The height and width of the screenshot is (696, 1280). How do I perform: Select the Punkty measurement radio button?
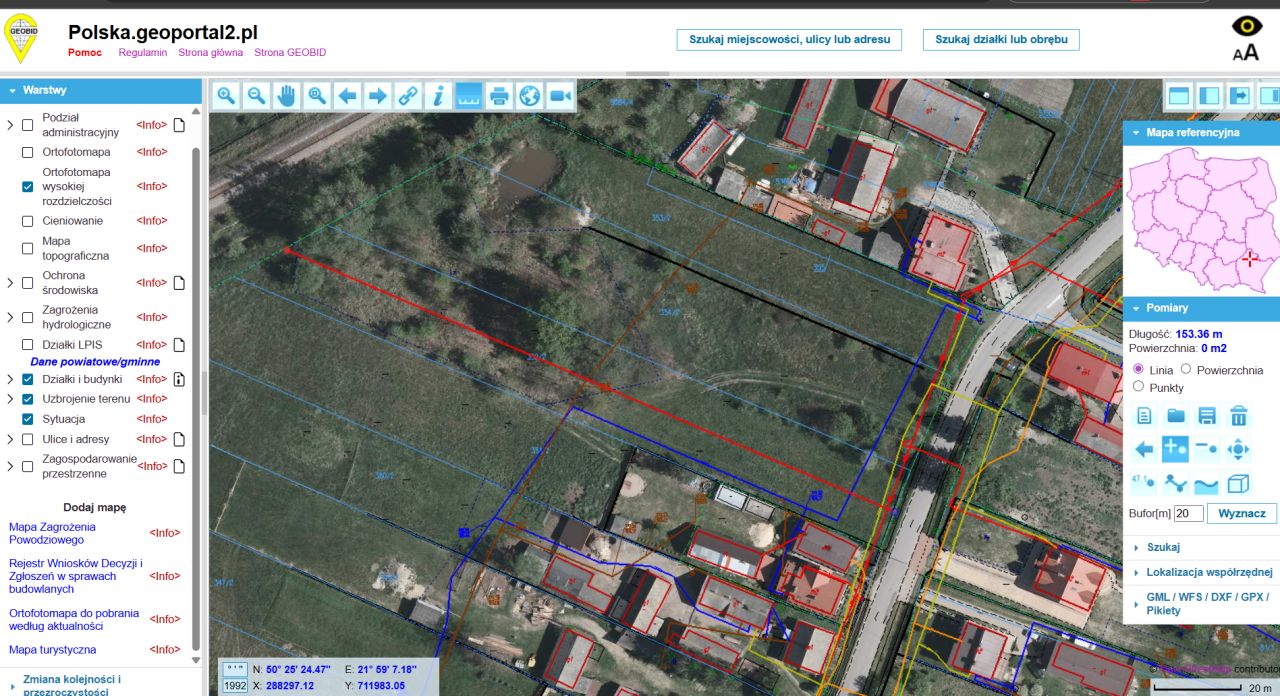coord(1138,387)
